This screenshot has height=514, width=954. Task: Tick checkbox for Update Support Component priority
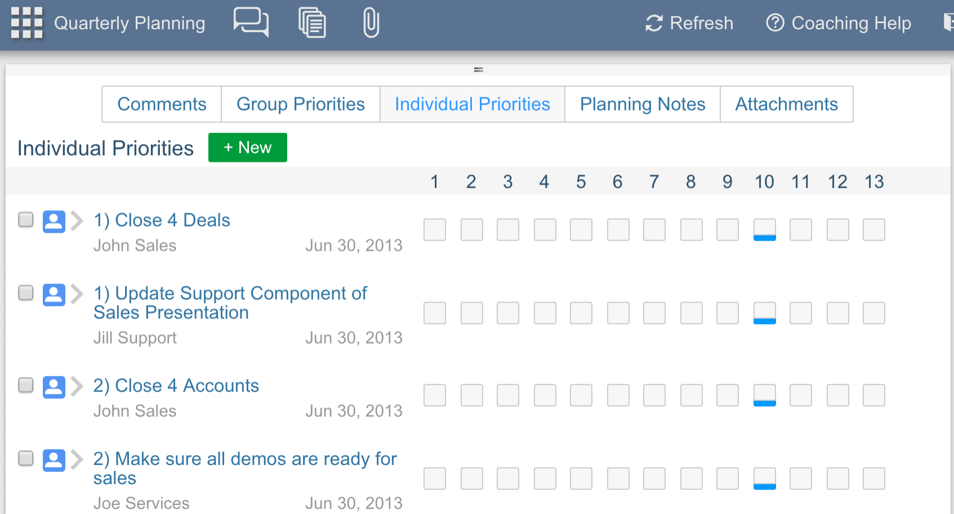[x=26, y=293]
